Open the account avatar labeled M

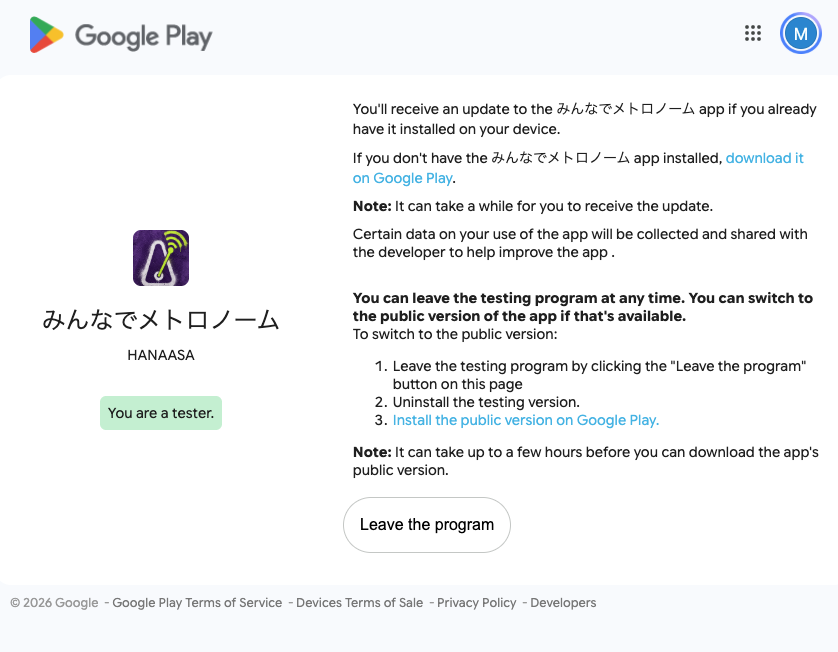pos(800,34)
